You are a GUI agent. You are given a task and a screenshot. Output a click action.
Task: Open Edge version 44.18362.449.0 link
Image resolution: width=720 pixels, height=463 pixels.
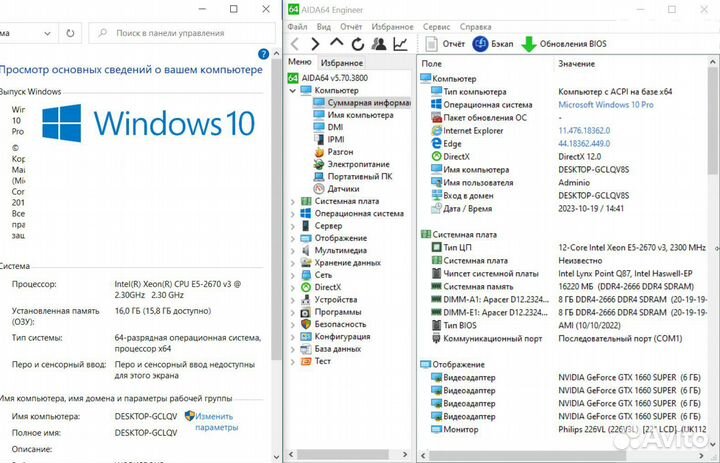tap(584, 144)
